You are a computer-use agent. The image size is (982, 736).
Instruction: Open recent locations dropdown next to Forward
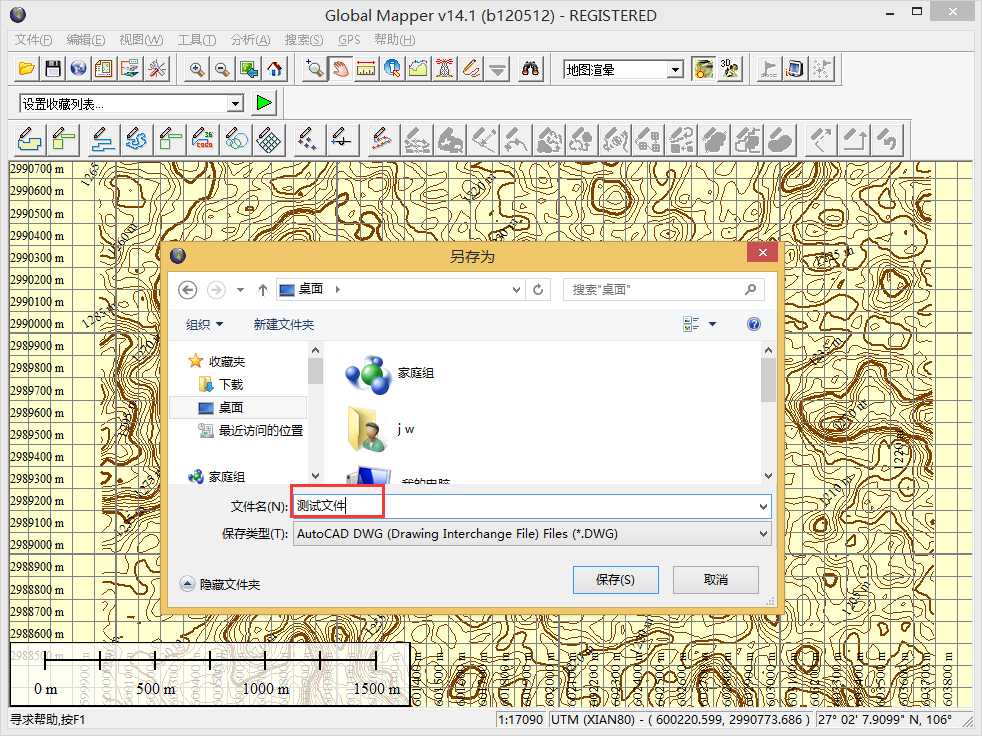pyautogui.click(x=240, y=289)
